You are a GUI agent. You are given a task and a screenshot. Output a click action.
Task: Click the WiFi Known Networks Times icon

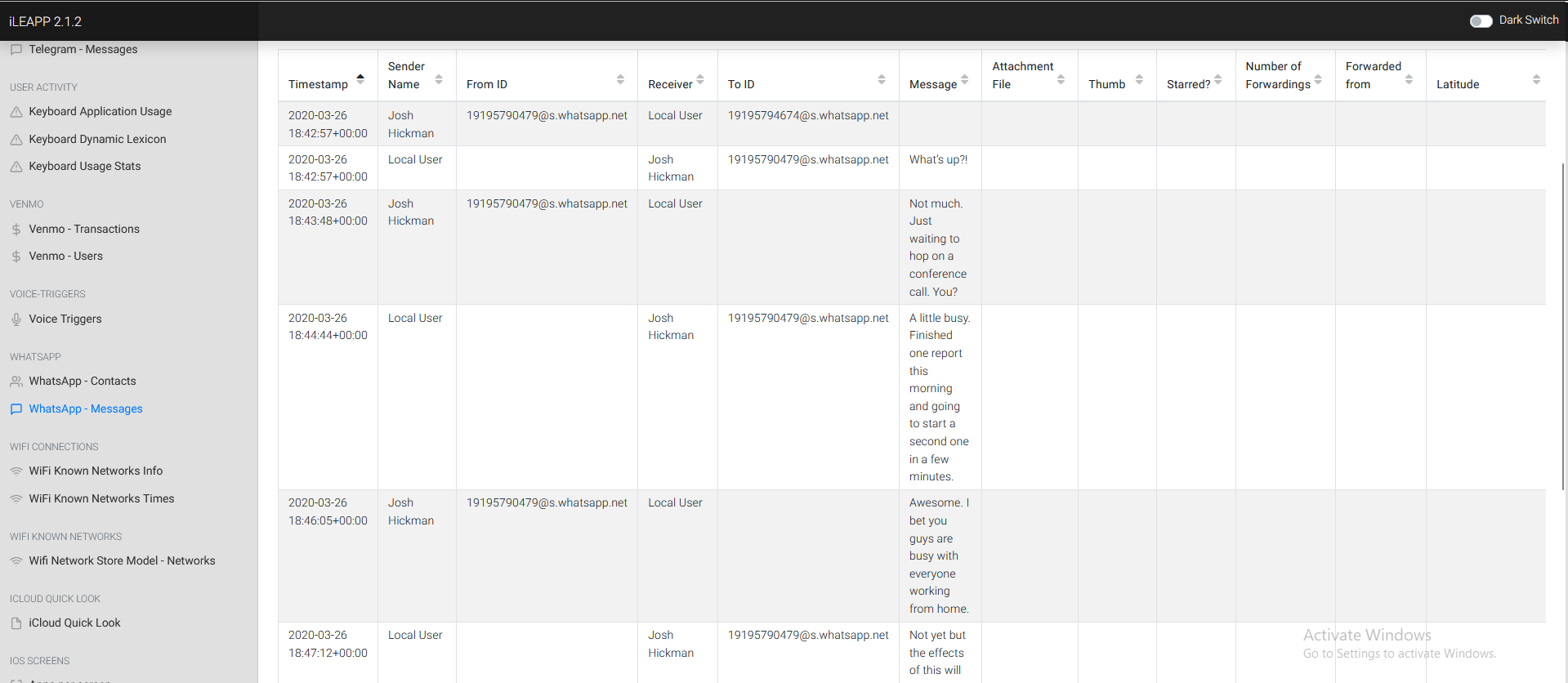(x=16, y=499)
